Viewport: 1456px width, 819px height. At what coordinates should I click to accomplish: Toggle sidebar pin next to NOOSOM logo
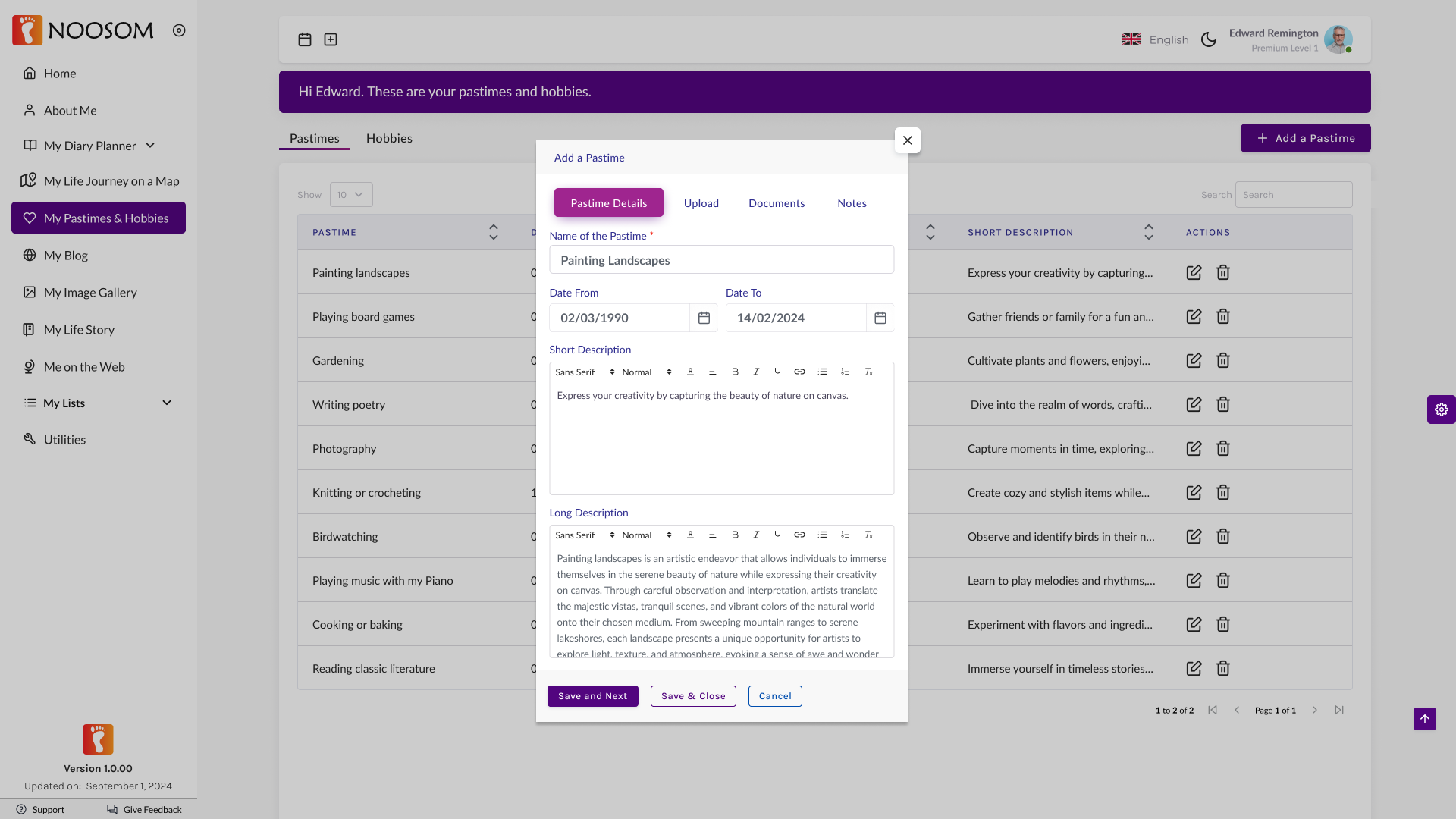tap(179, 30)
